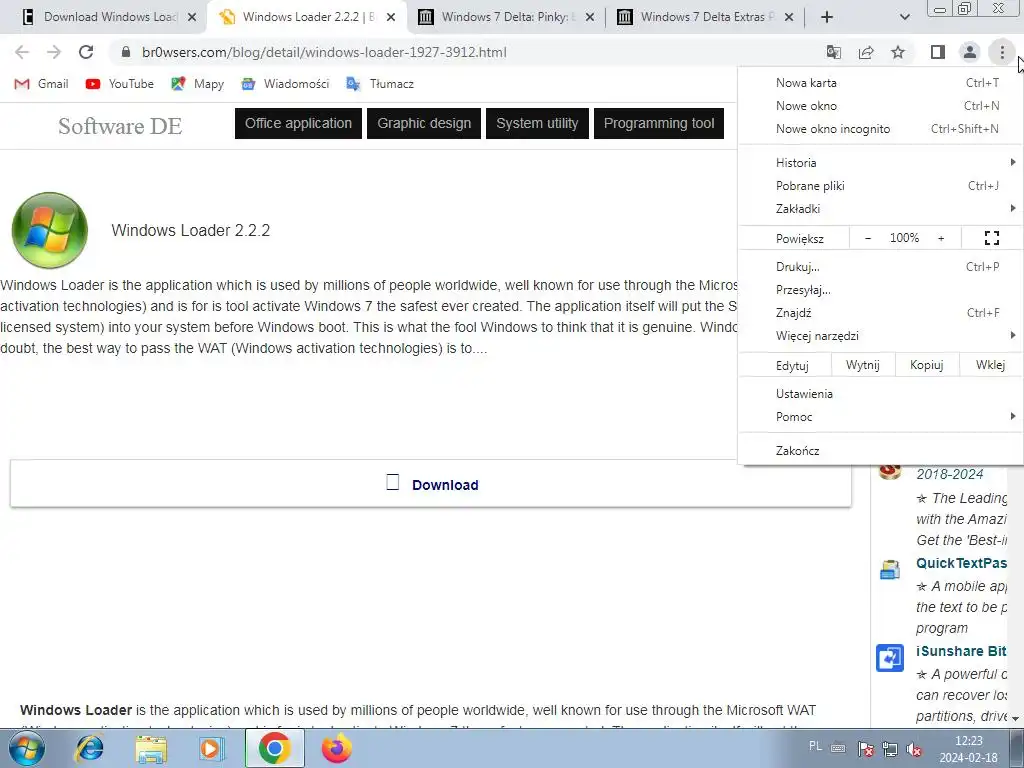Click the muted volume tray icon
This screenshot has height=768, width=1024.
tap(914, 749)
